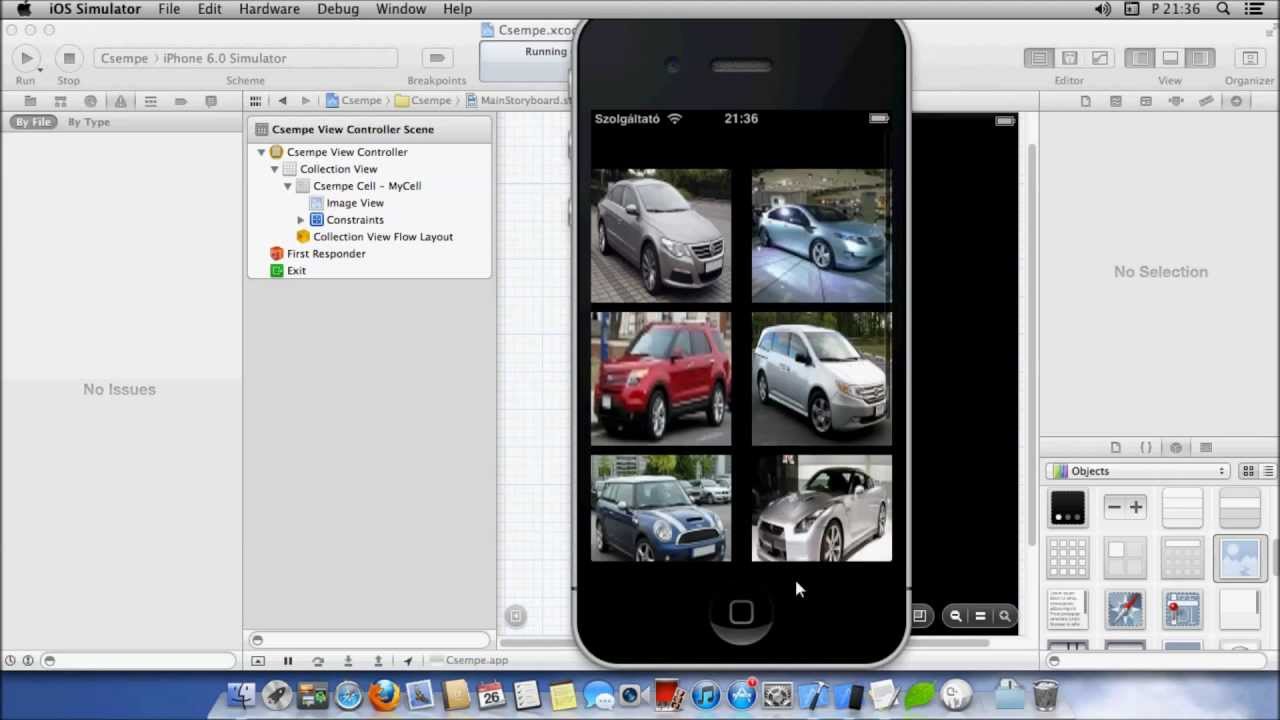Show the File inspector
Viewport: 1280px width, 720px height.
click(x=1086, y=101)
